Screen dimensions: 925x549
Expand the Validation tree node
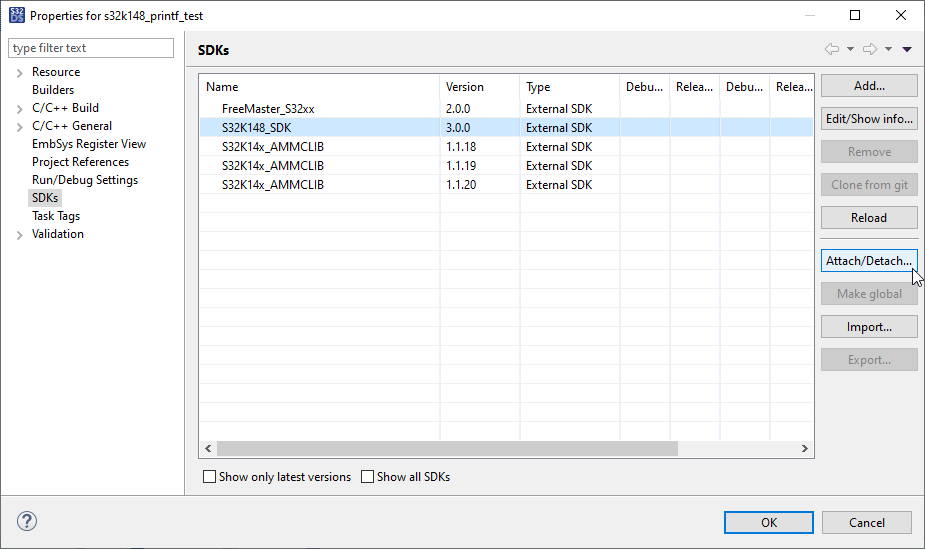click(x=19, y=235)
